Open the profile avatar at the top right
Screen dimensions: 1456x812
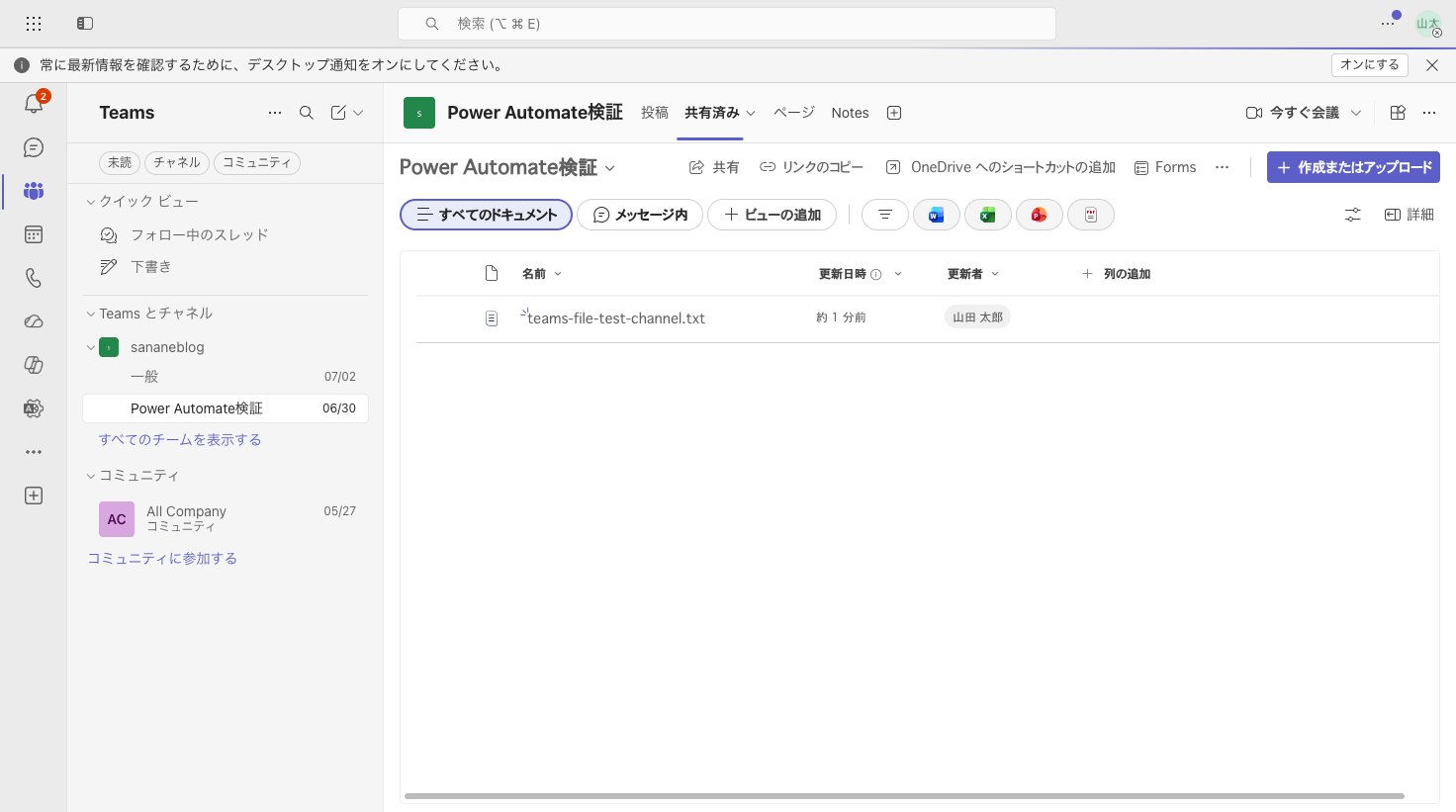click(x=1428, y=24)
